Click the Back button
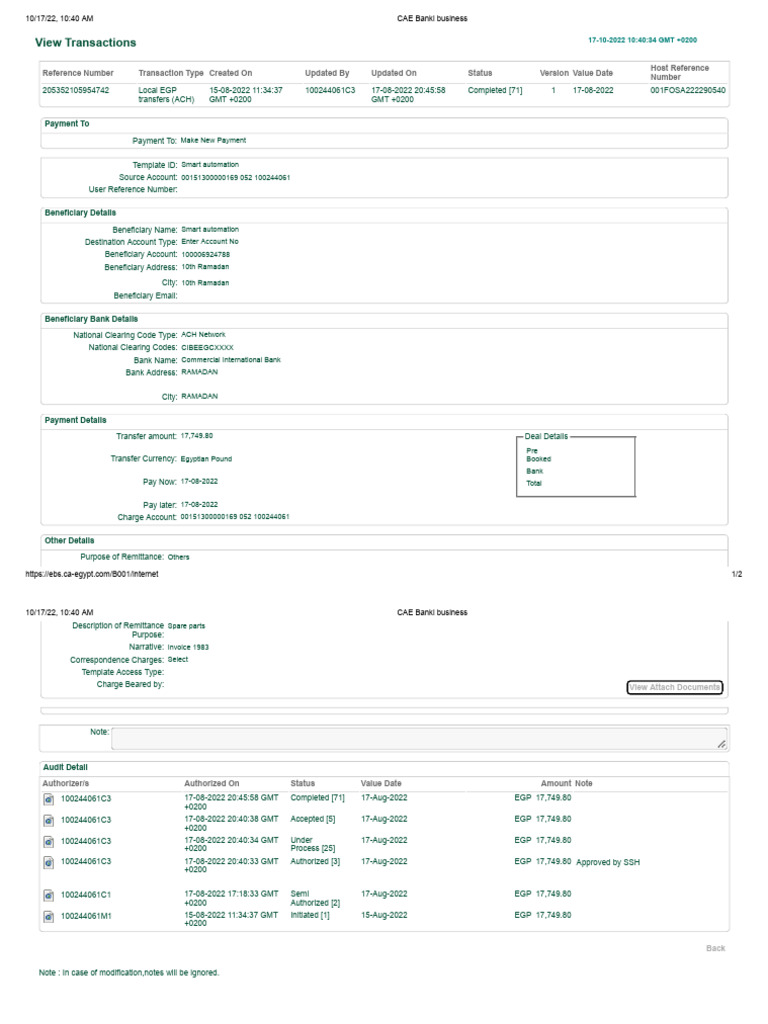This screenshot has height=1024, width=768. (x=716, y=948)
